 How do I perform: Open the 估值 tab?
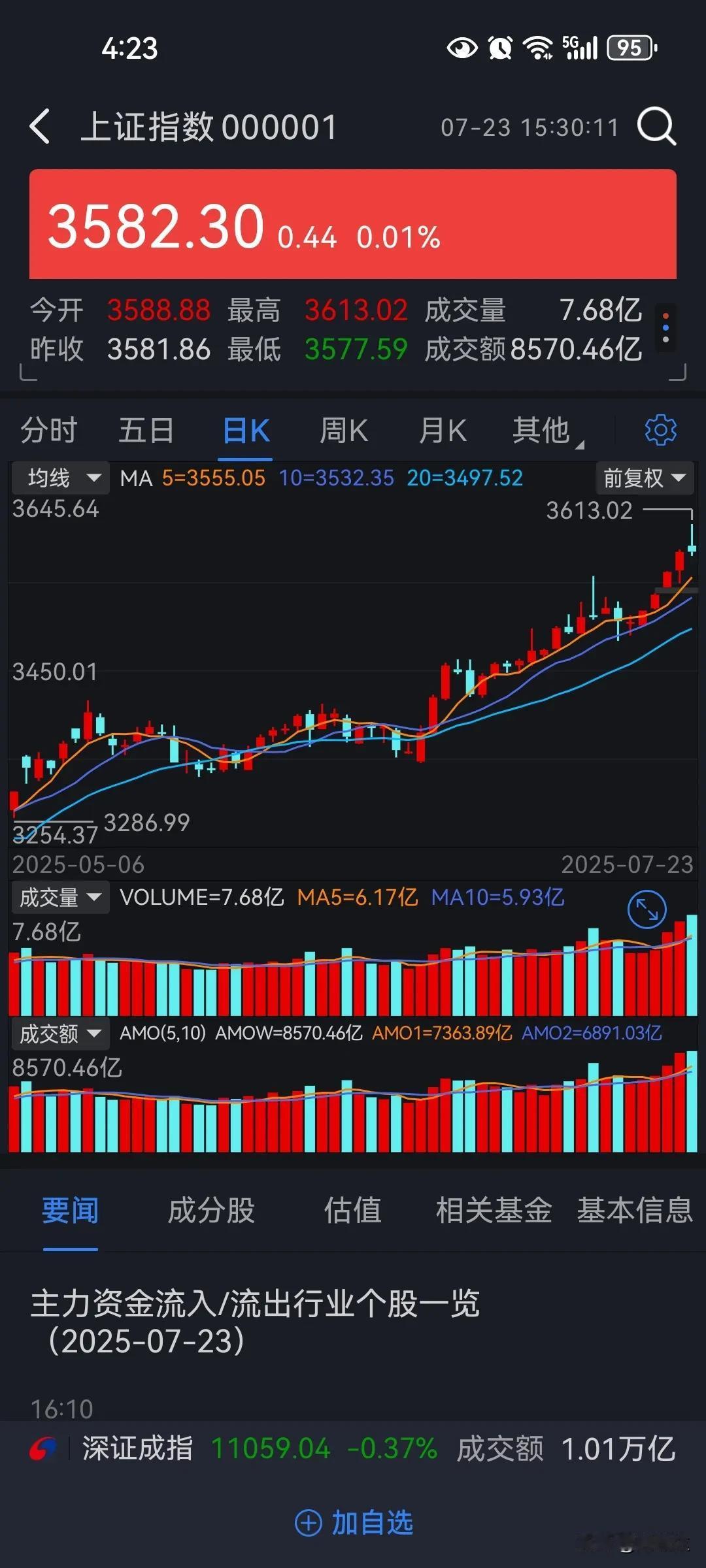(353, 1211)
